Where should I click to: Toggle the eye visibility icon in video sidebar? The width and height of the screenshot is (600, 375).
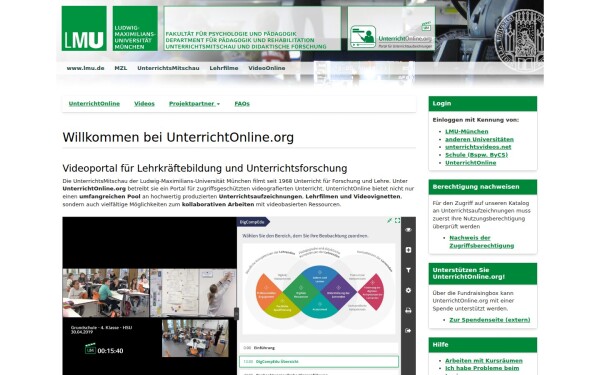tap(408, 230)
